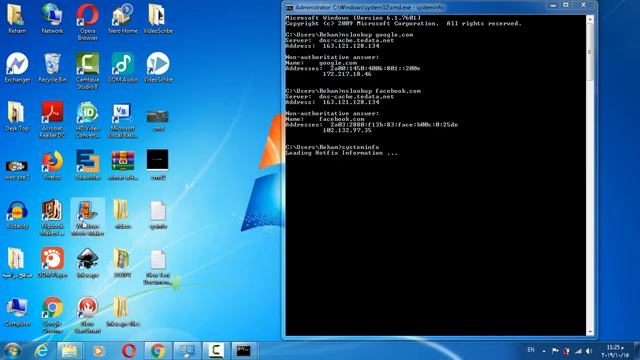Open the Computer desktop icon
640x360 pixels.
[x=17, y=312]
